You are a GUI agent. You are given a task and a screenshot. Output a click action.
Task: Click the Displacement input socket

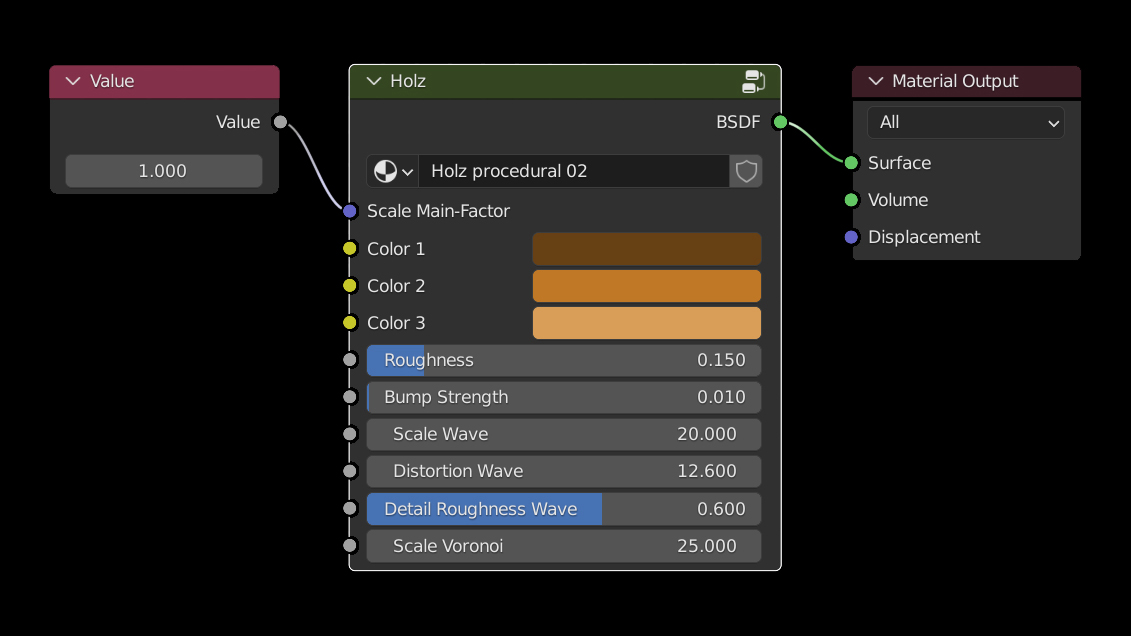[x=851, y=237]
